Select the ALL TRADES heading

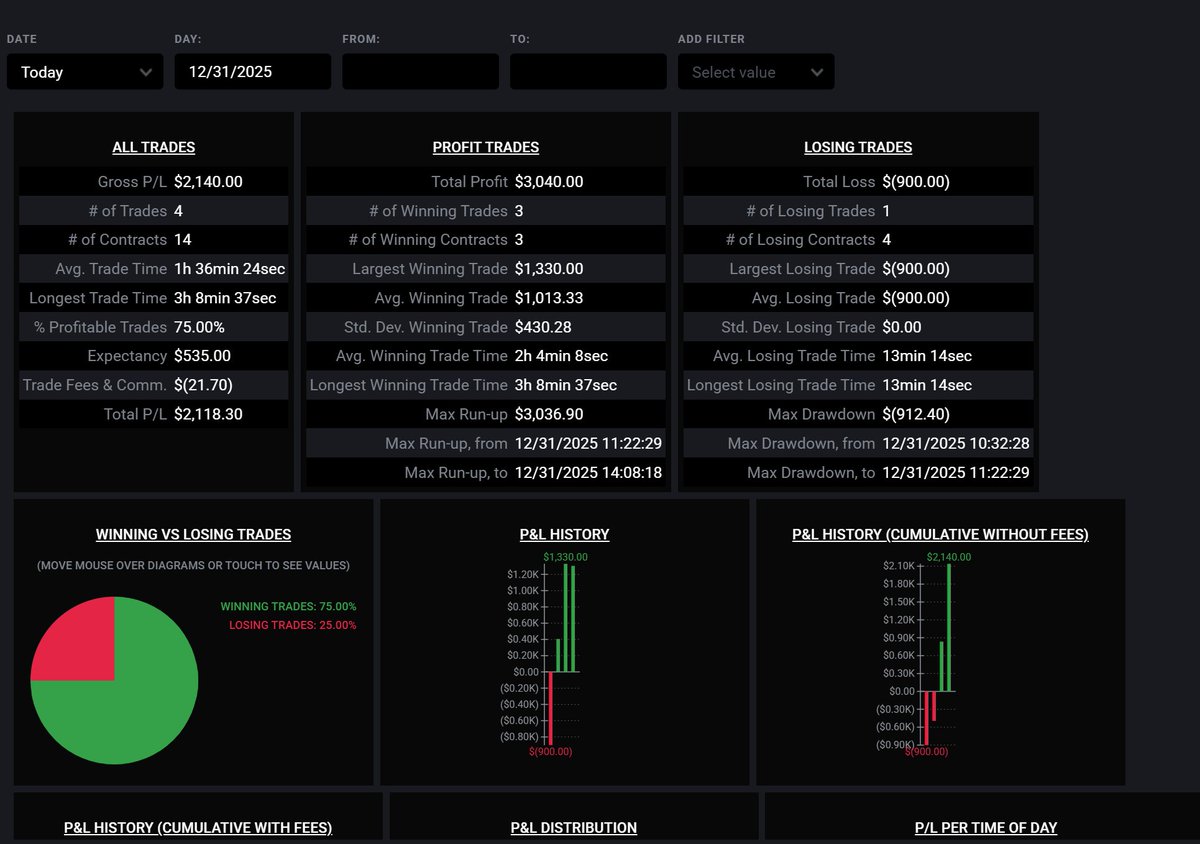153,147
